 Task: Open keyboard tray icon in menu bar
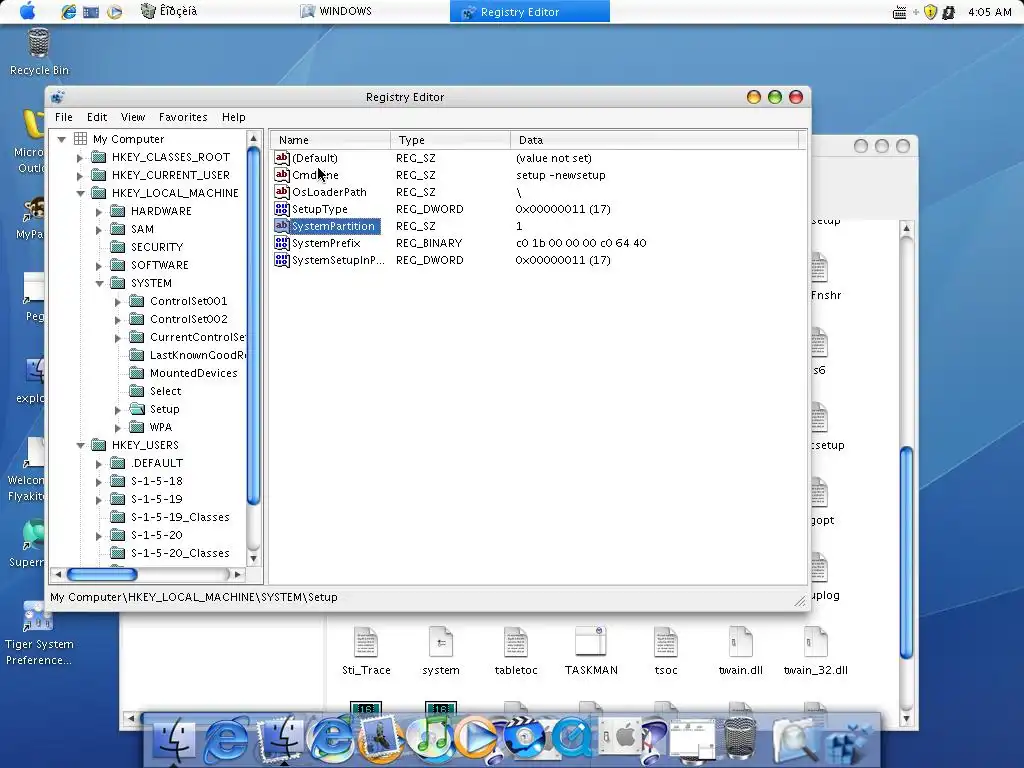click(x=899, y=12)
